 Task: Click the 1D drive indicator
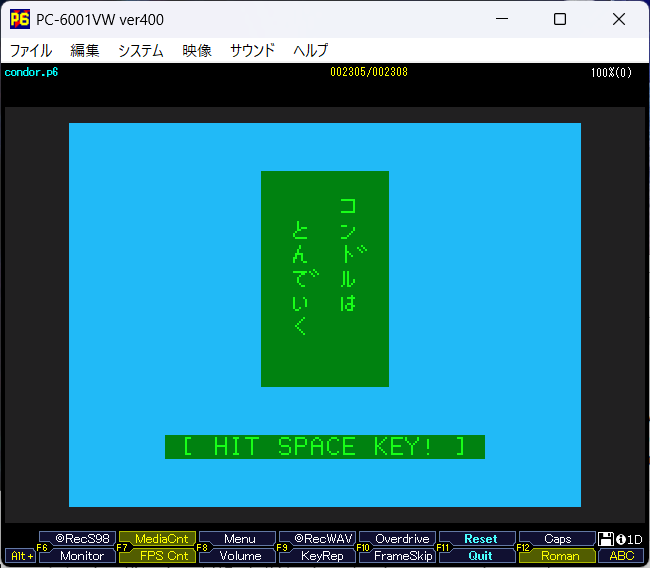click(x=634, y=539)
